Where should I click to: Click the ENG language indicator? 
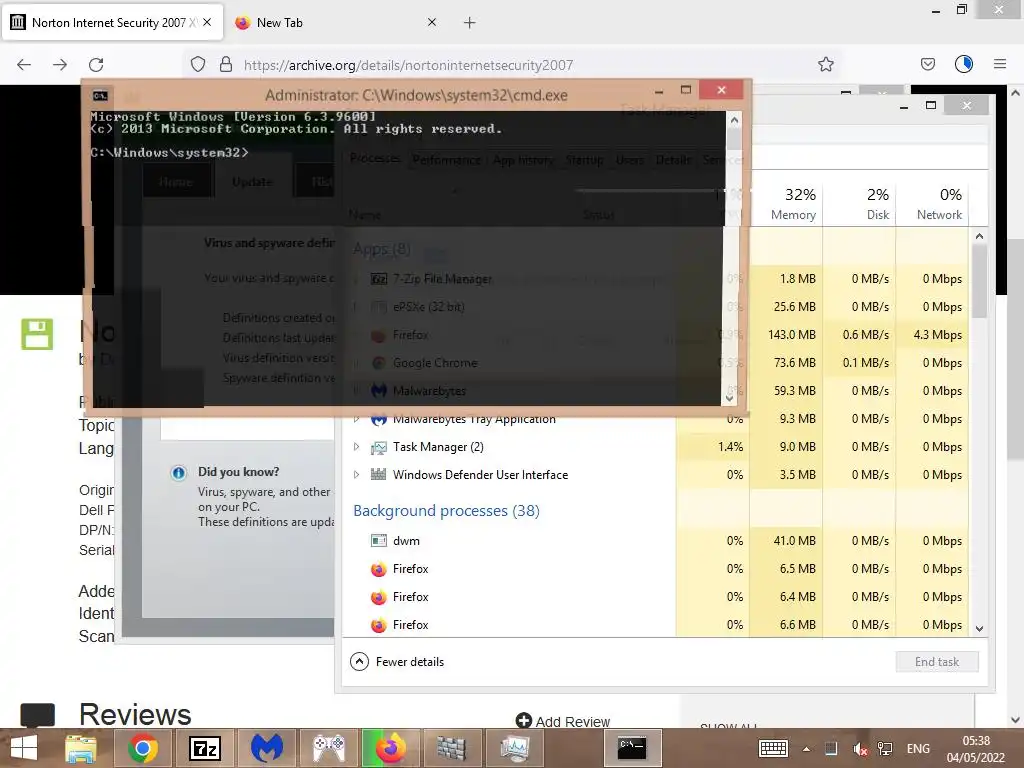coord(918,749)
